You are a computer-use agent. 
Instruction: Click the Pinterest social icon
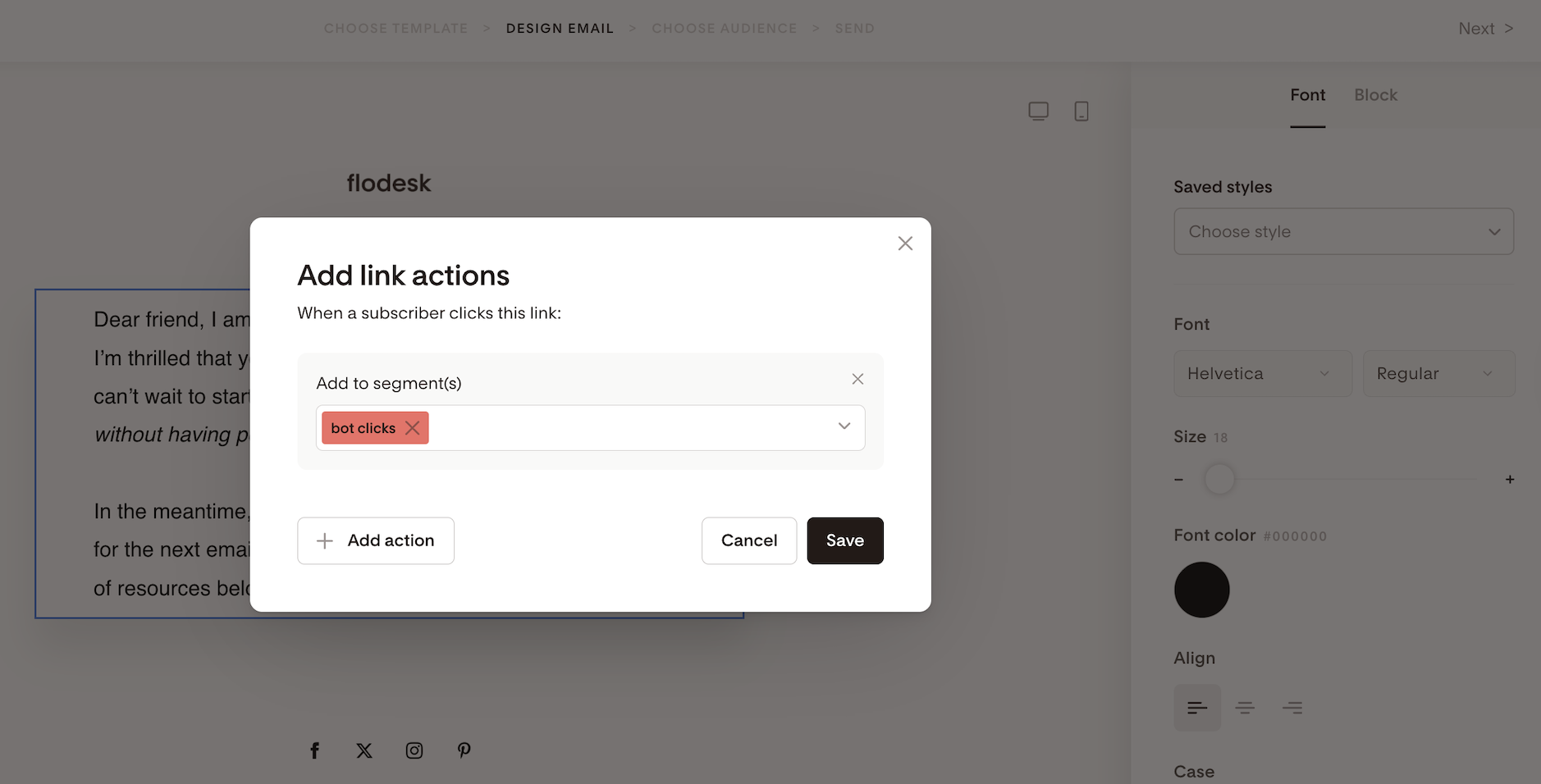coord(464,750)
